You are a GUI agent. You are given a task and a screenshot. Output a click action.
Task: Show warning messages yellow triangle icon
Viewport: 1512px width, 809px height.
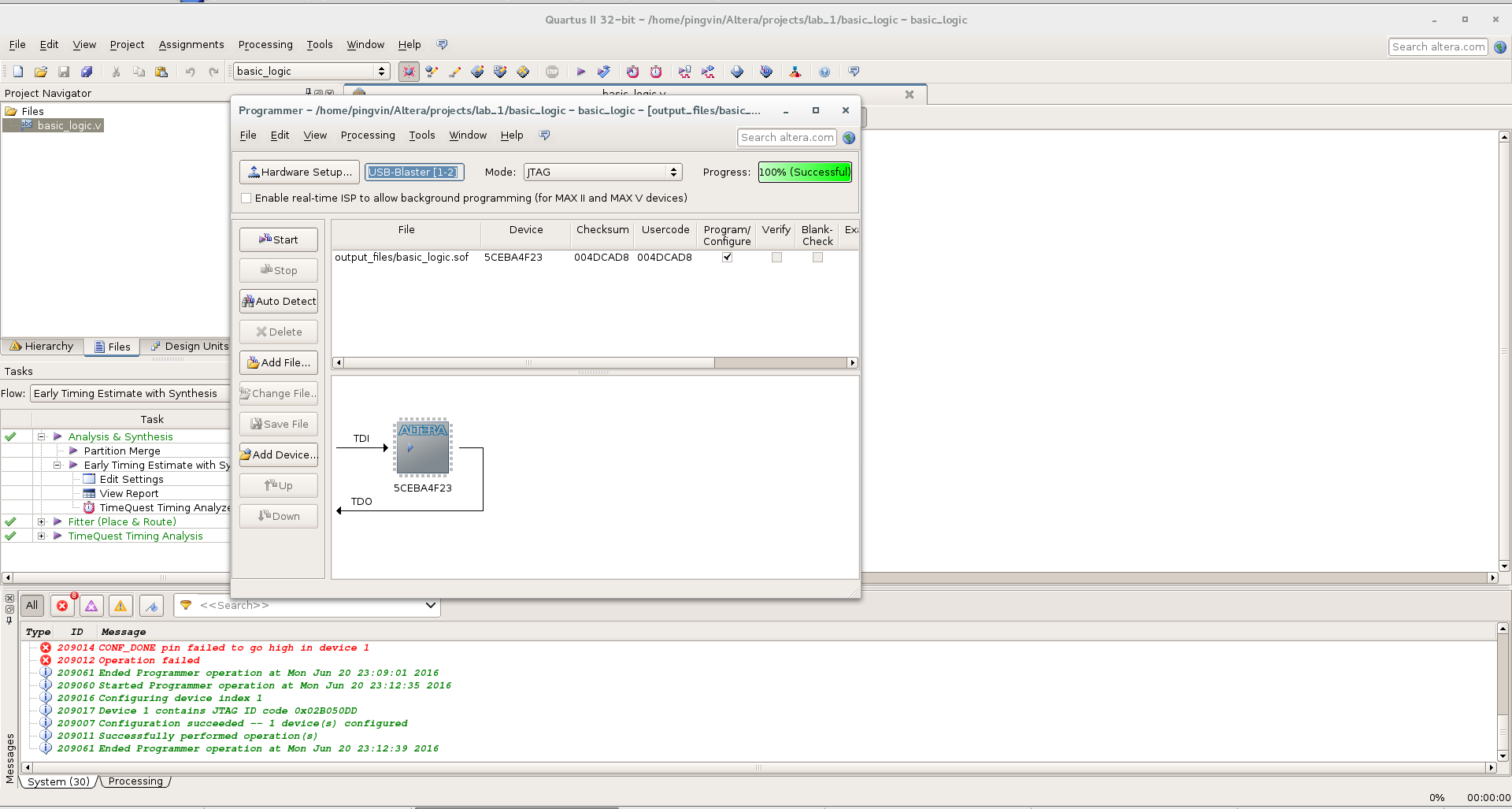tap(120, 606)
